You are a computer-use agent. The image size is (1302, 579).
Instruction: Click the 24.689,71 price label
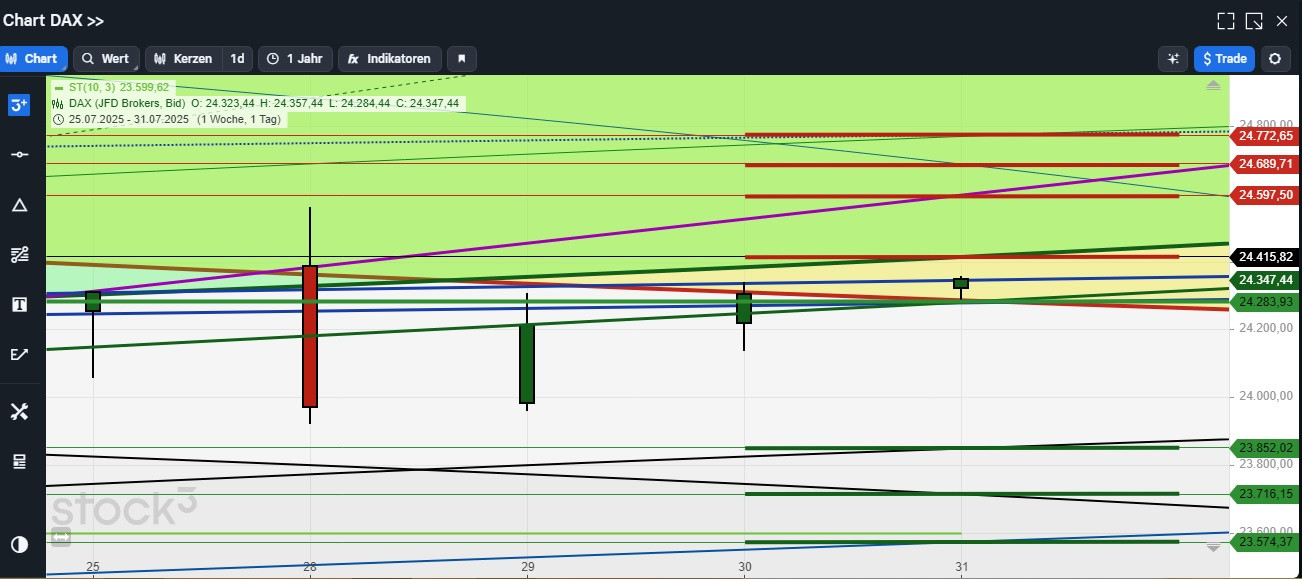point(1265,164)
